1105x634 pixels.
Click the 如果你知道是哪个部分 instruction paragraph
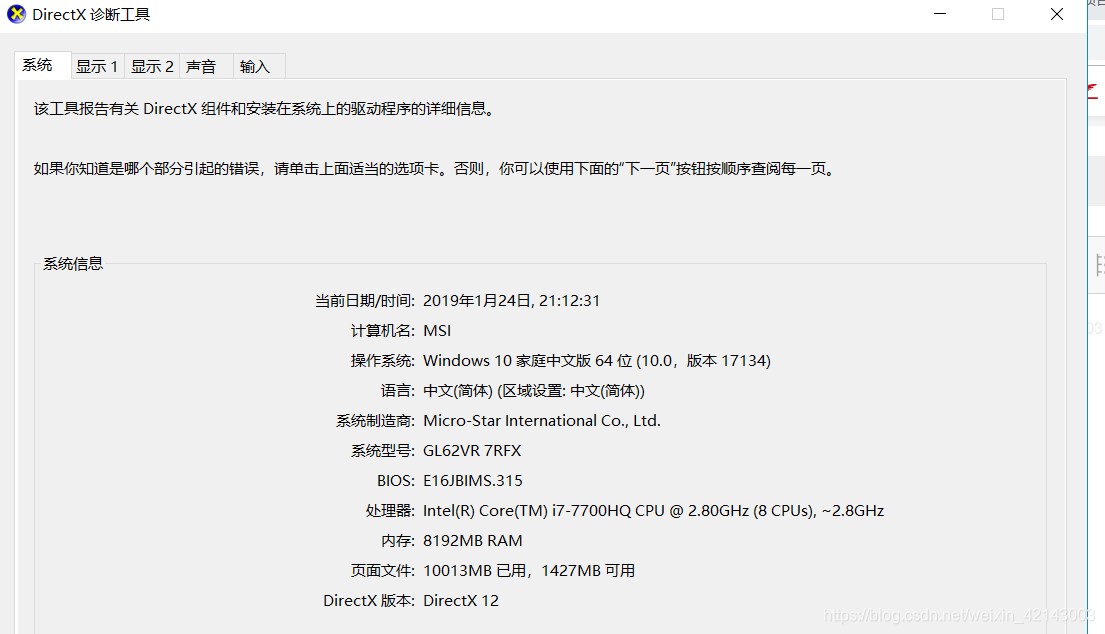coord(435,169)
